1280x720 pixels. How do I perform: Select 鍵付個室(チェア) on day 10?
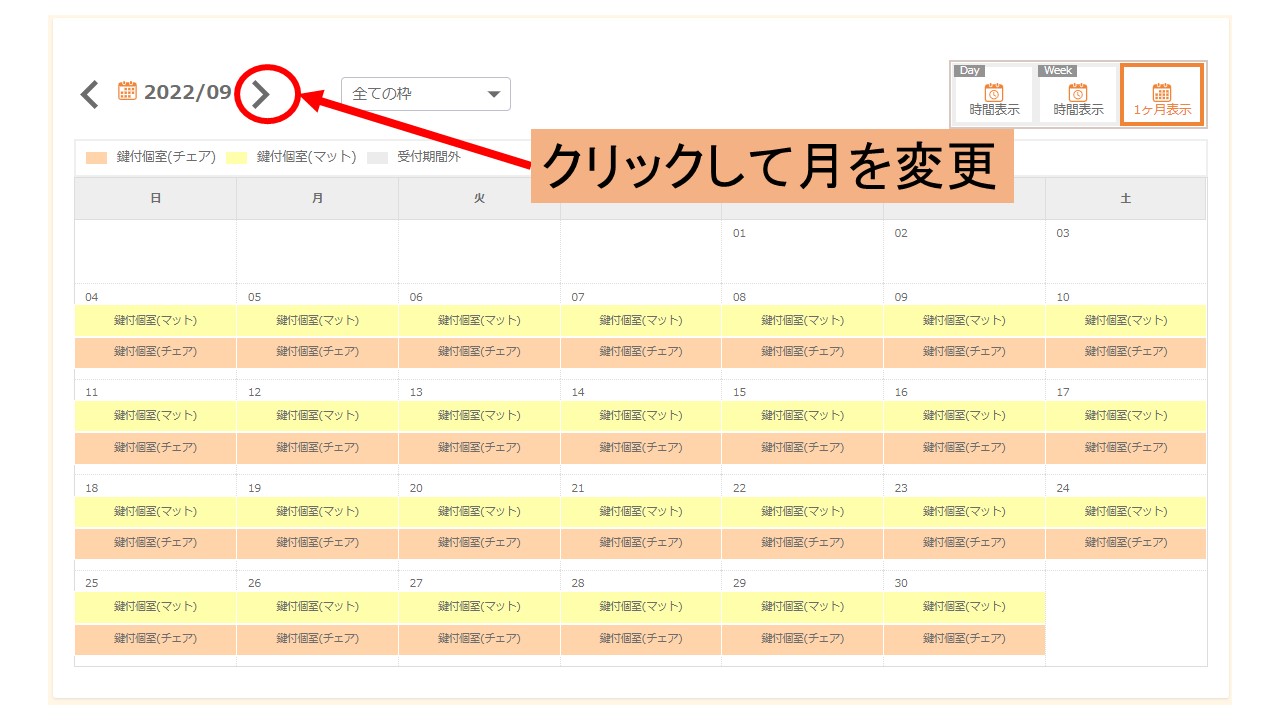tap(1126, 352)
